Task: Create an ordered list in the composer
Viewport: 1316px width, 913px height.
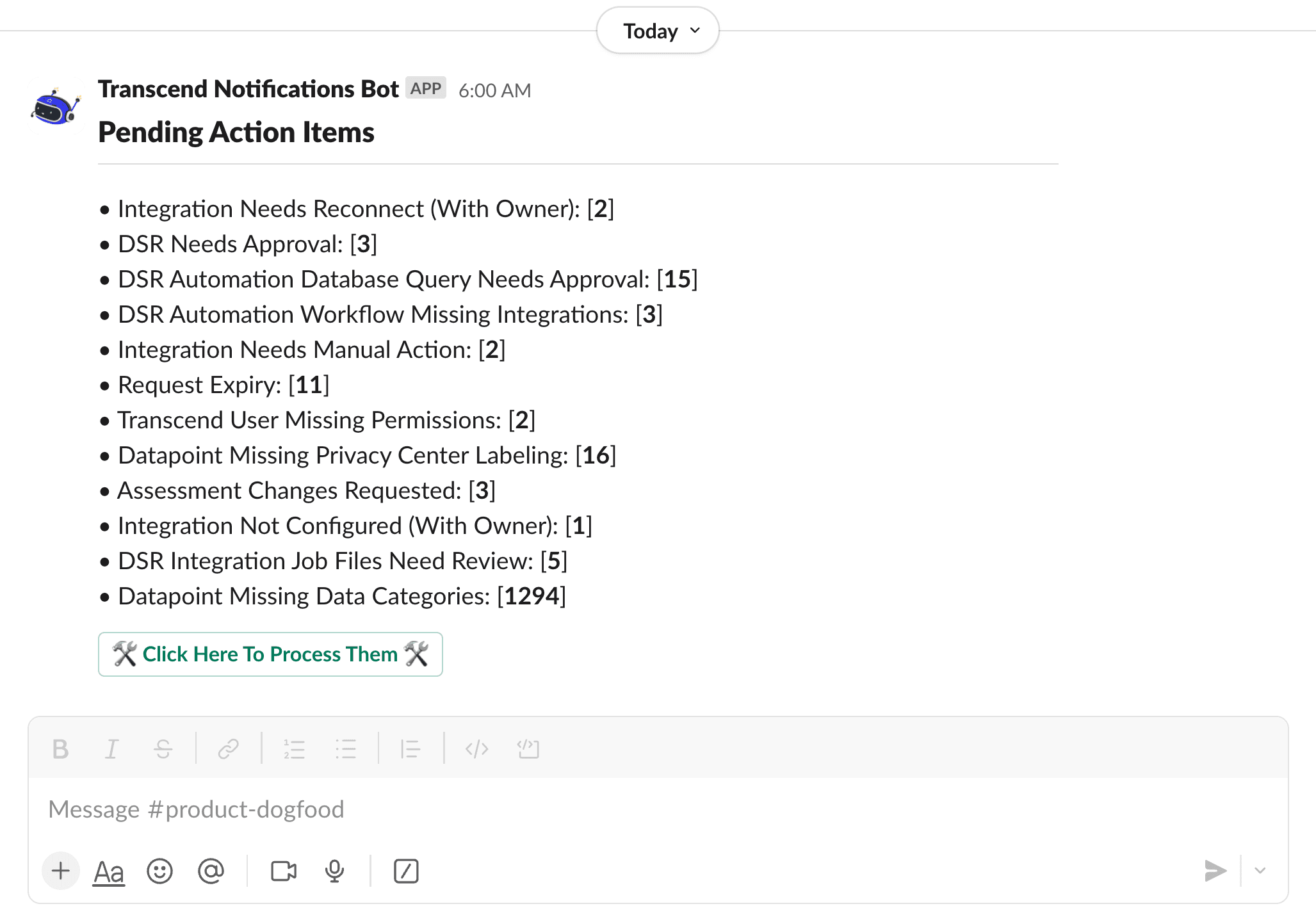Action: coord(295,748)
